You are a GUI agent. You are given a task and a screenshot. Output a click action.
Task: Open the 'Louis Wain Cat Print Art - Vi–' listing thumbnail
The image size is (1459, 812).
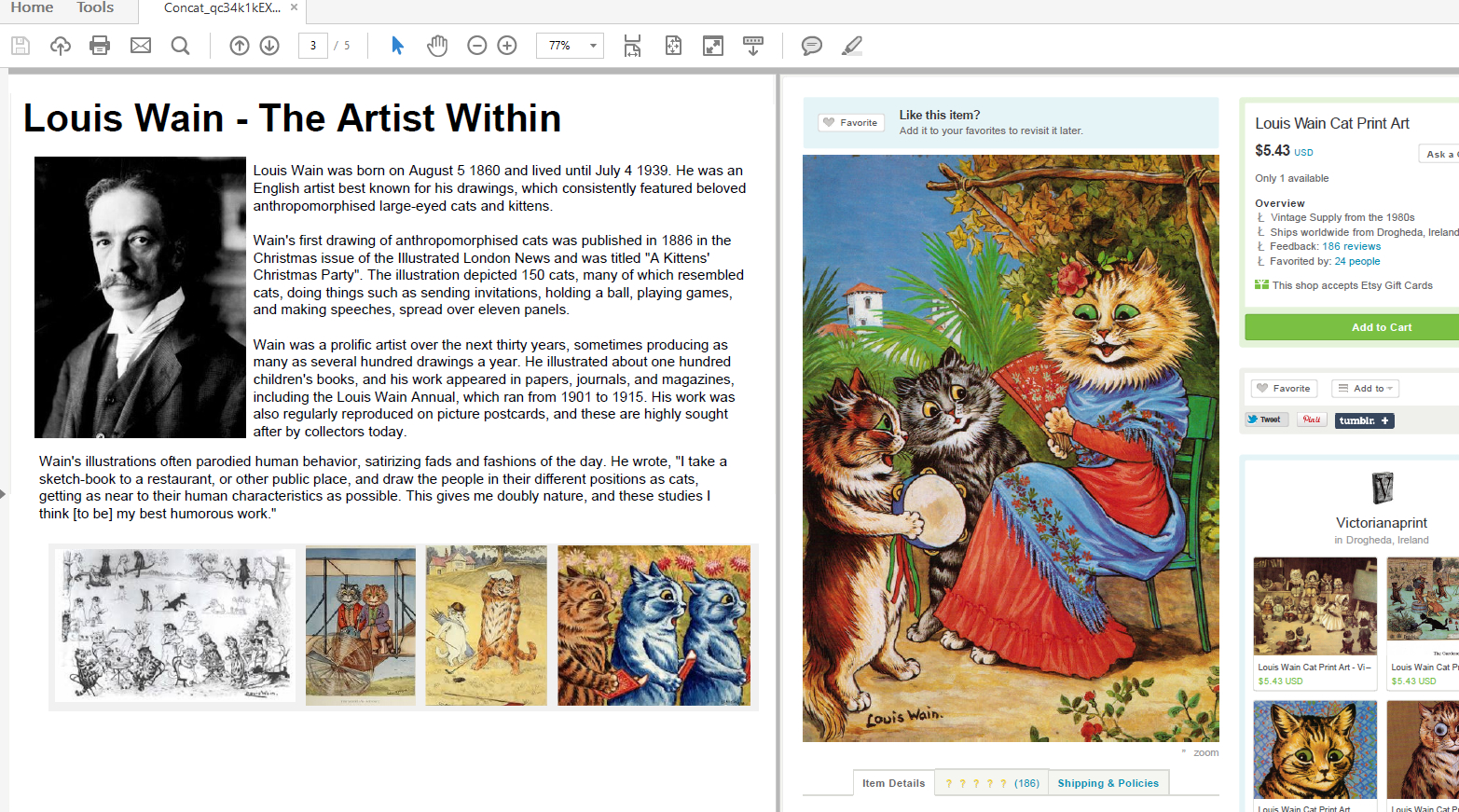coord(1314,606)
